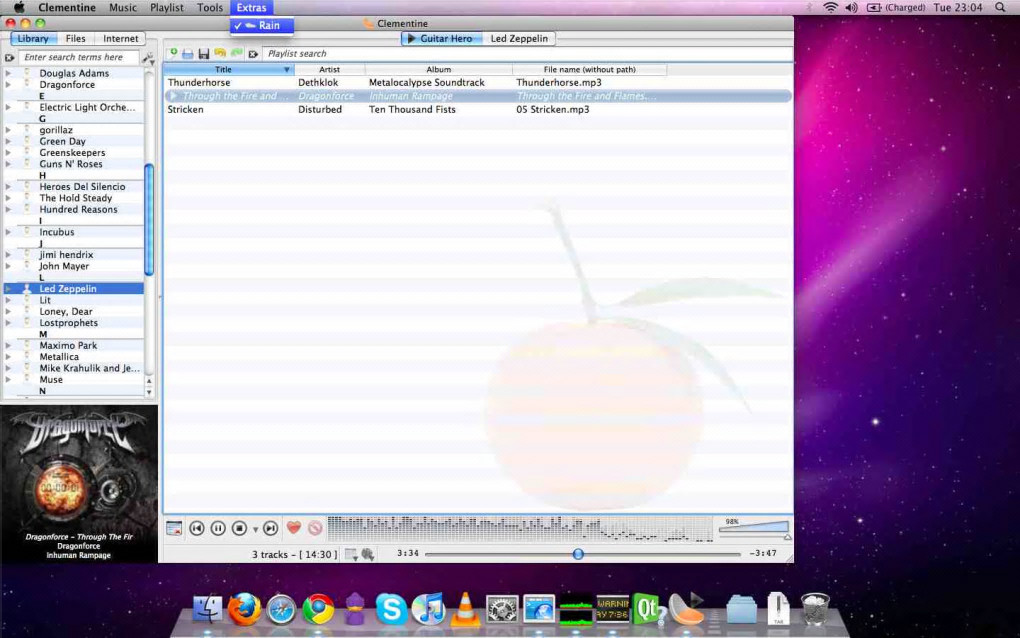Click the spectrum analyzer display
The height and width of the screenshot is (638, 1020).
tap(520, 529)
